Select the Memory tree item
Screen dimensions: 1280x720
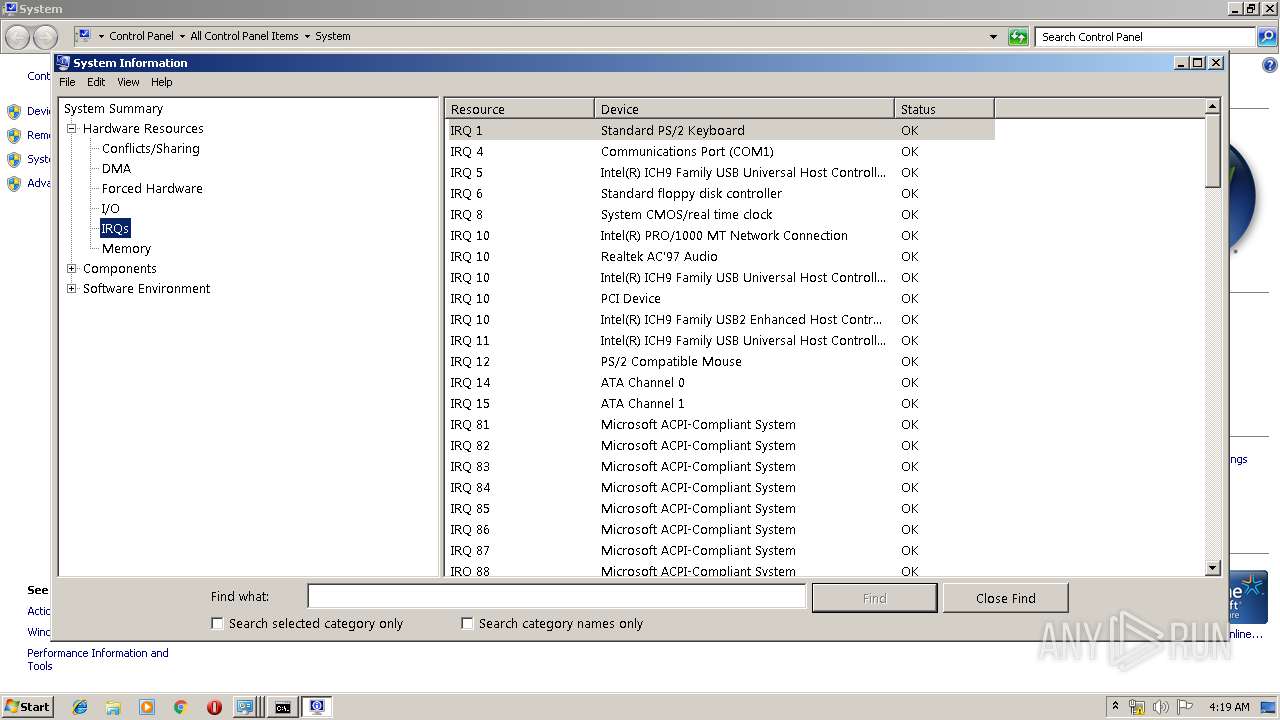126,249
